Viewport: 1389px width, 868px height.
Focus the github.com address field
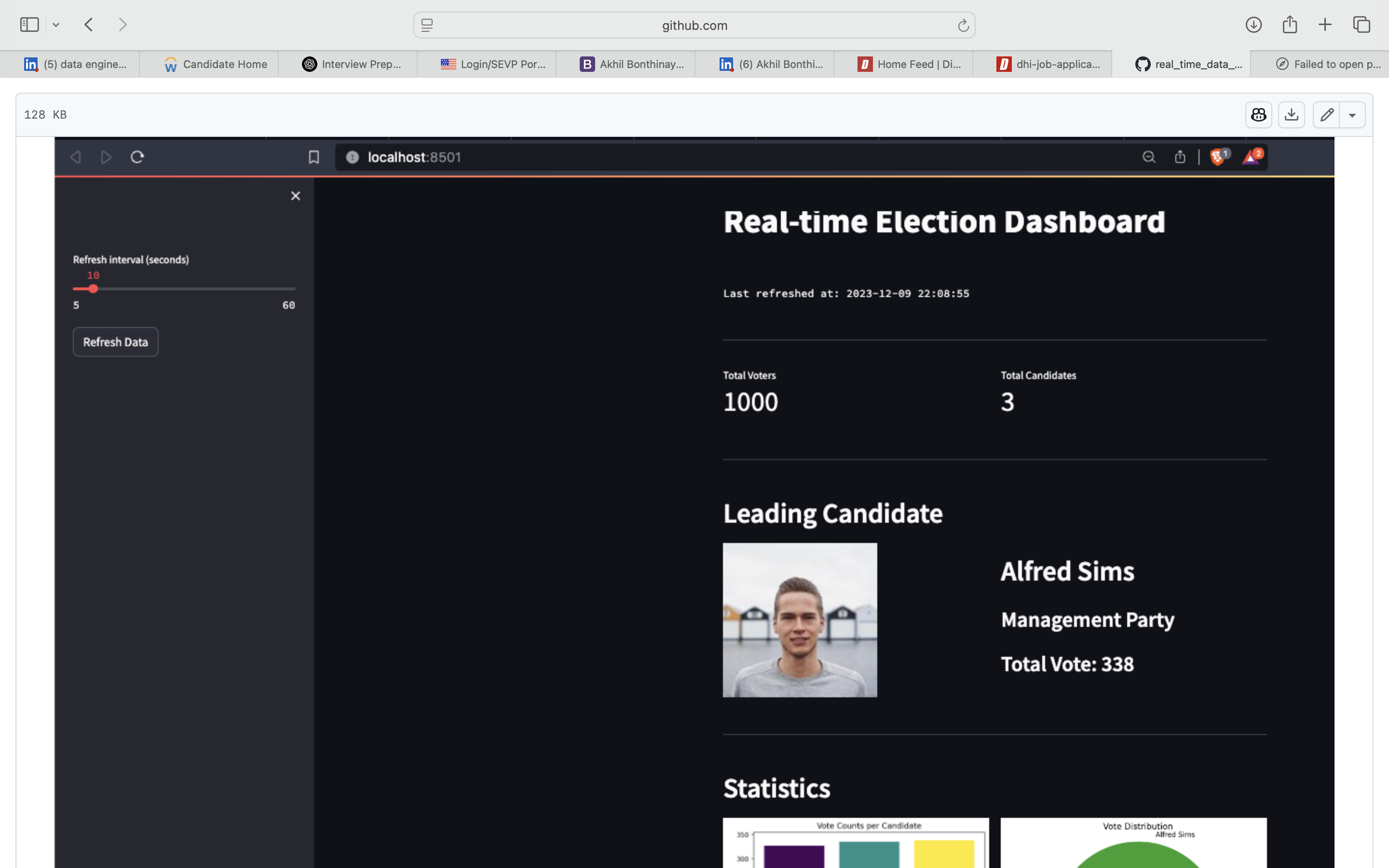(x=694, y=25)
